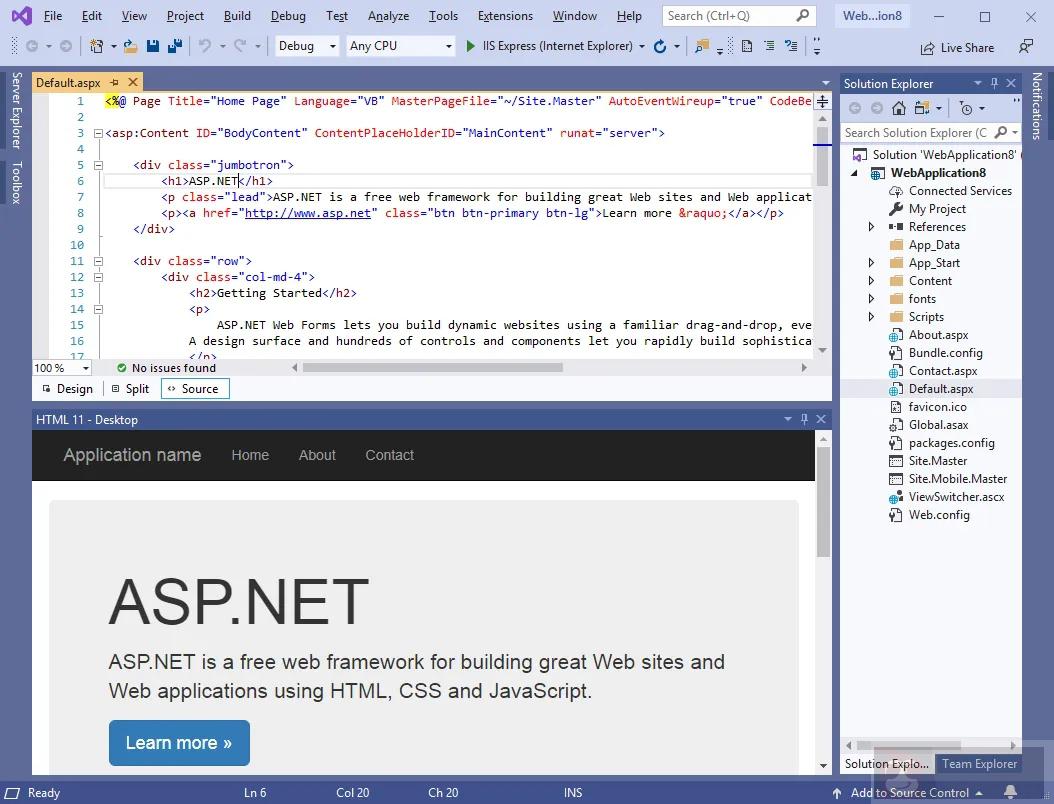Open Notifications from the status bar bell
Viewport: 1054px width, 804px height.
[x=1008, y=792]
